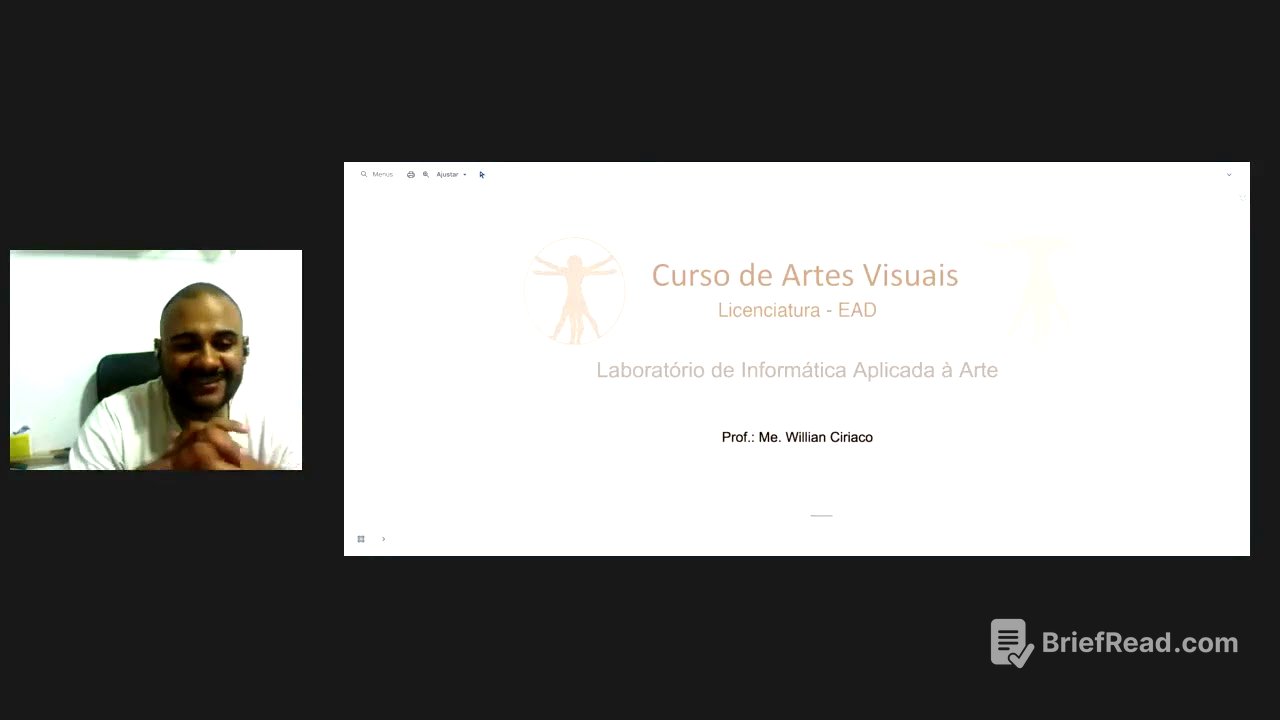
Task: Click the Menus search field label
Action: pos(383,174)
